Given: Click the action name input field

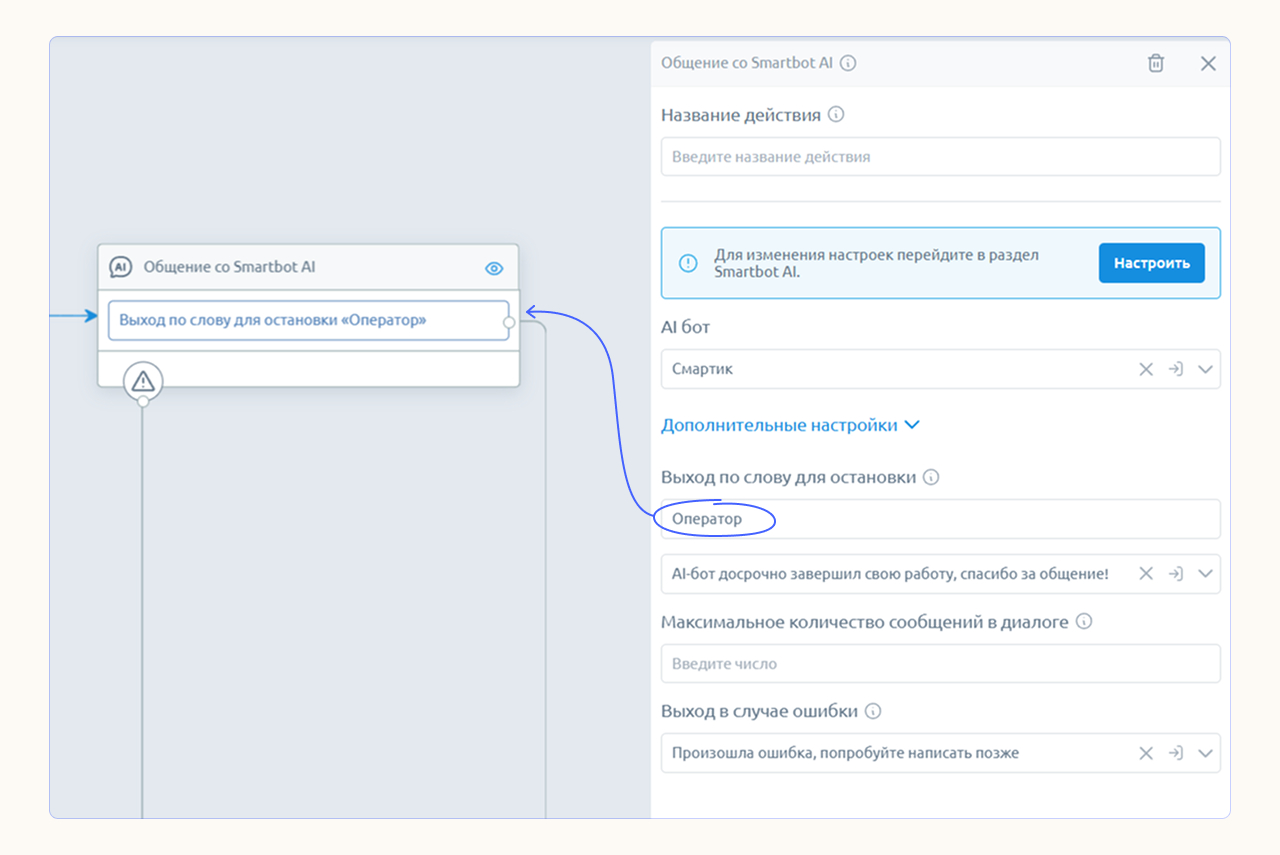Looking at the screenshot, I should [x=940, y=157].
